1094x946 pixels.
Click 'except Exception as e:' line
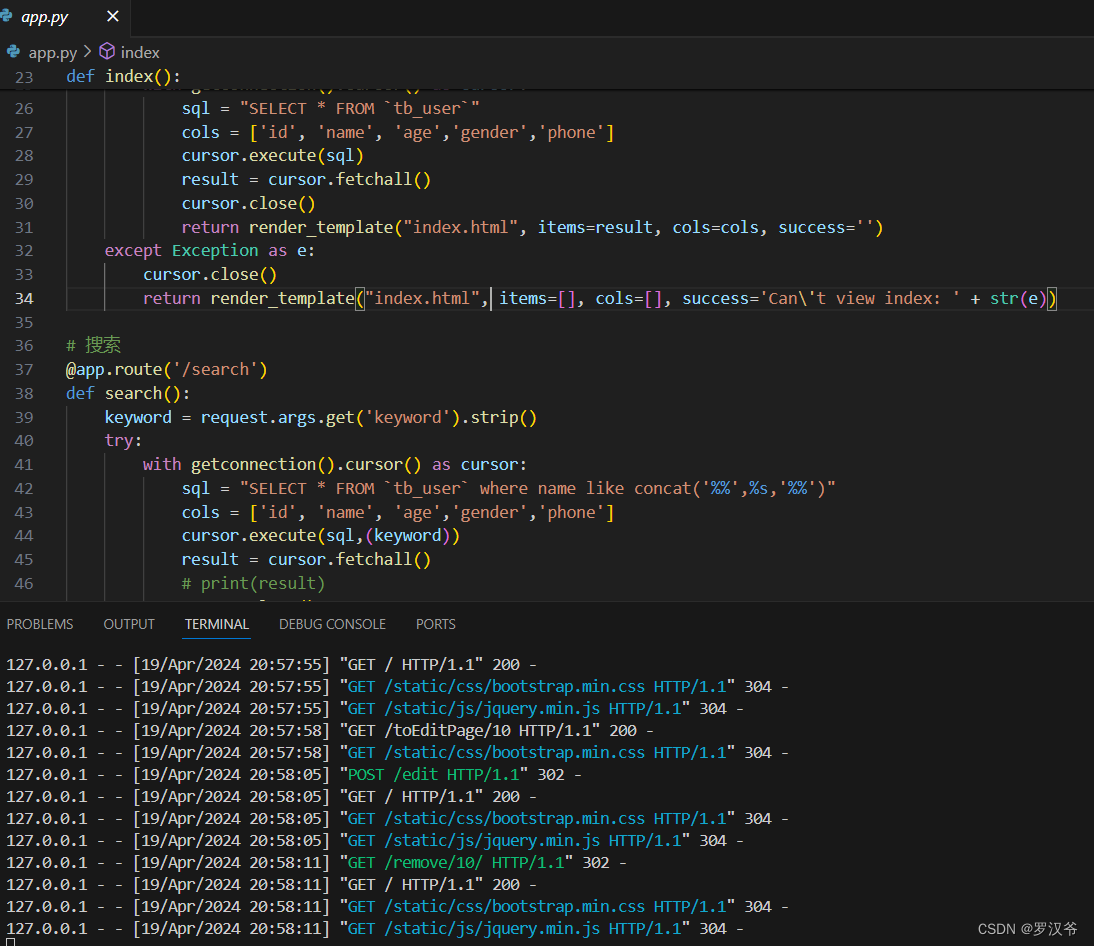click(209, 250)
